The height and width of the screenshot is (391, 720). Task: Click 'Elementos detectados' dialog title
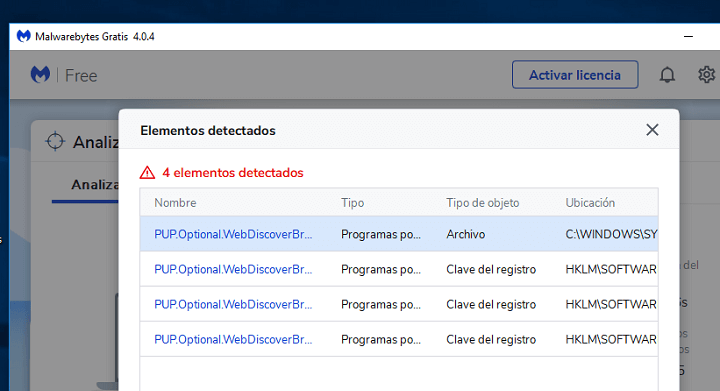[x=208, y=131]
